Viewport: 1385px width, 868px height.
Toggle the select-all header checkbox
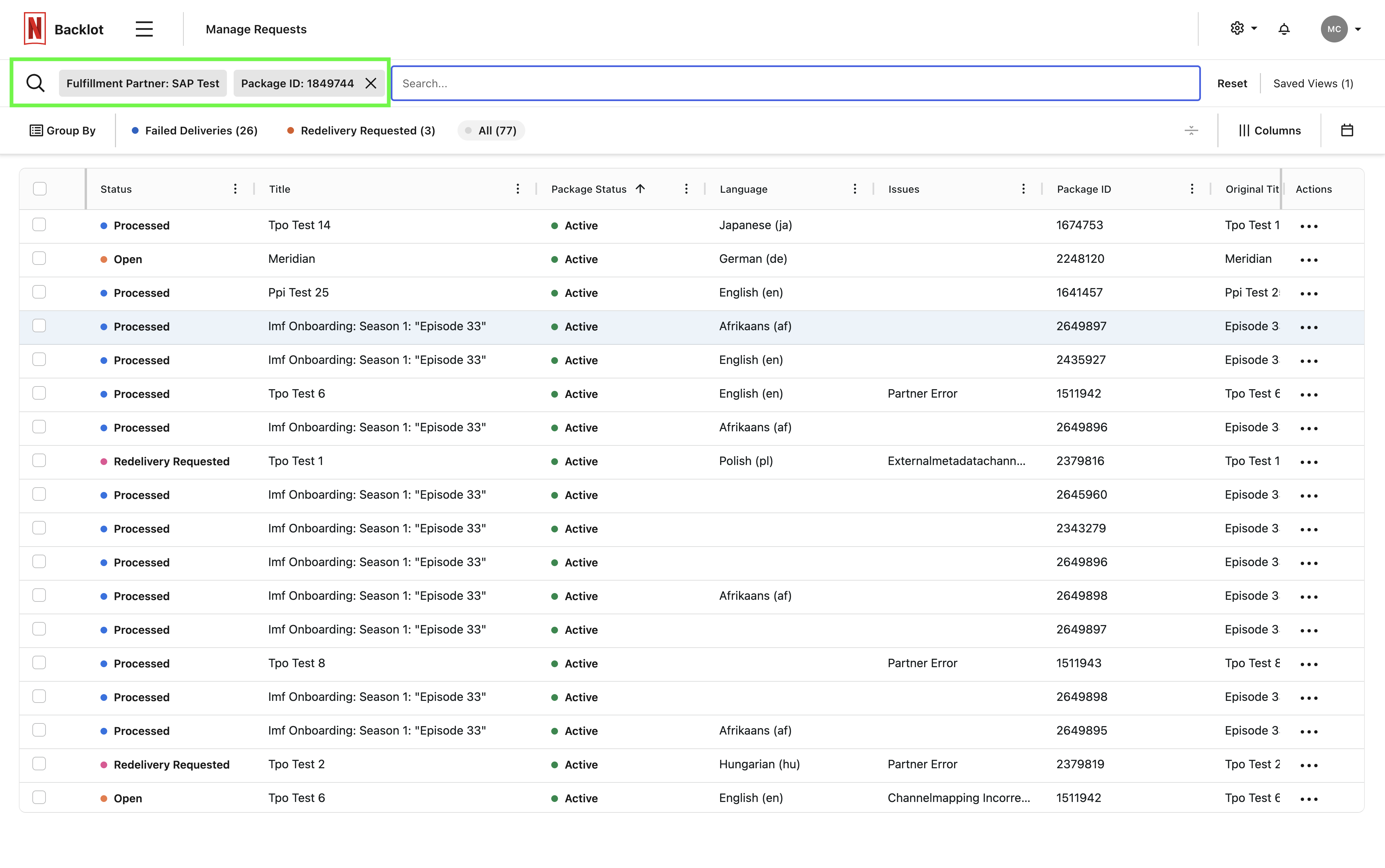pos(40,189)
